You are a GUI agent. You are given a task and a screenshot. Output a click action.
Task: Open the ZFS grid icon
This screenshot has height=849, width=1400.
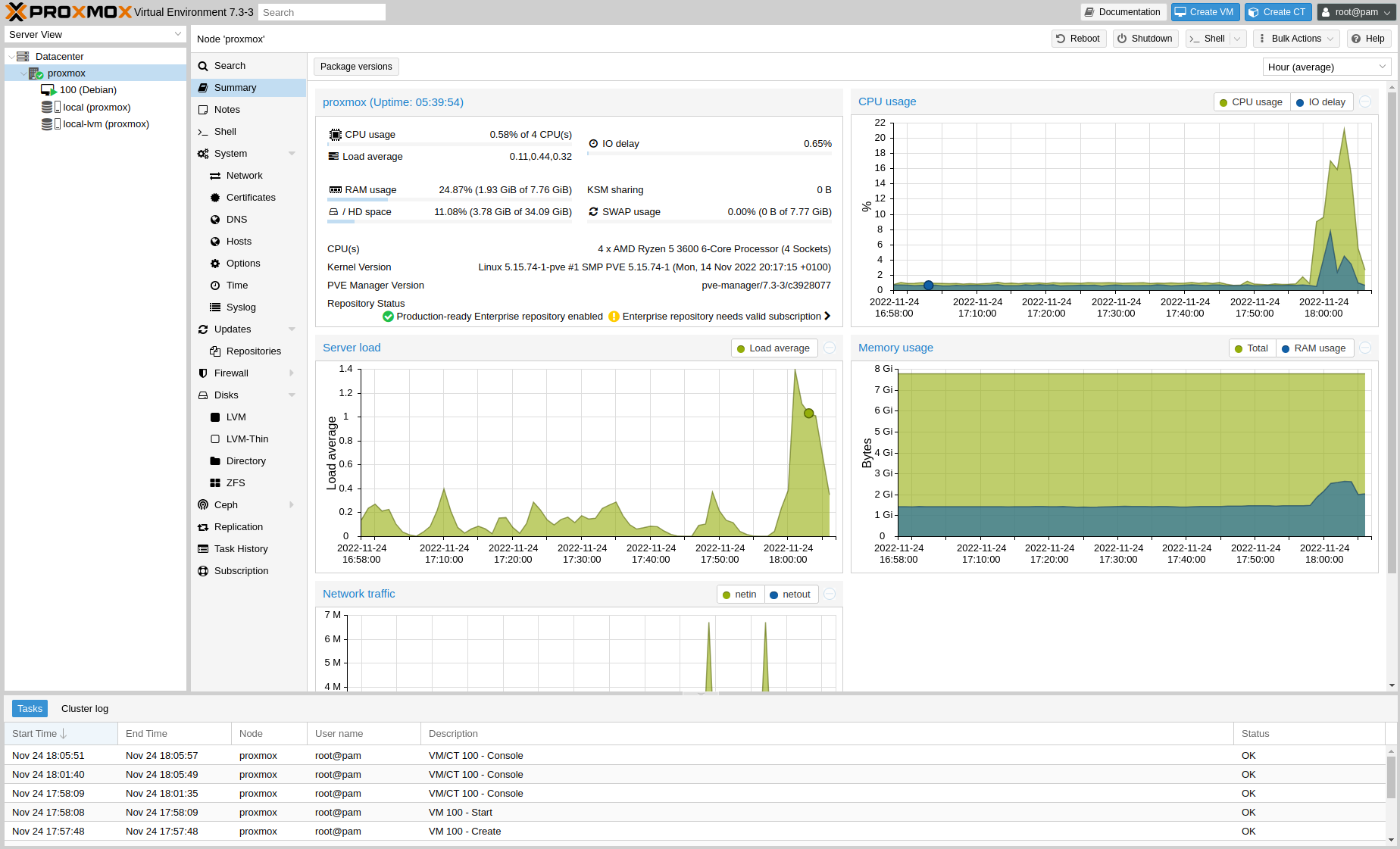click(x=215, y=483)
